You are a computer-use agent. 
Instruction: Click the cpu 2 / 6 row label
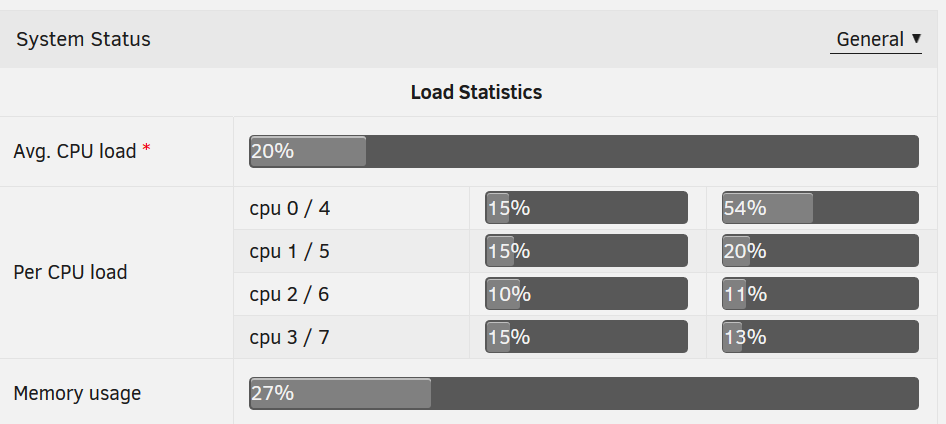coord(290,294)
